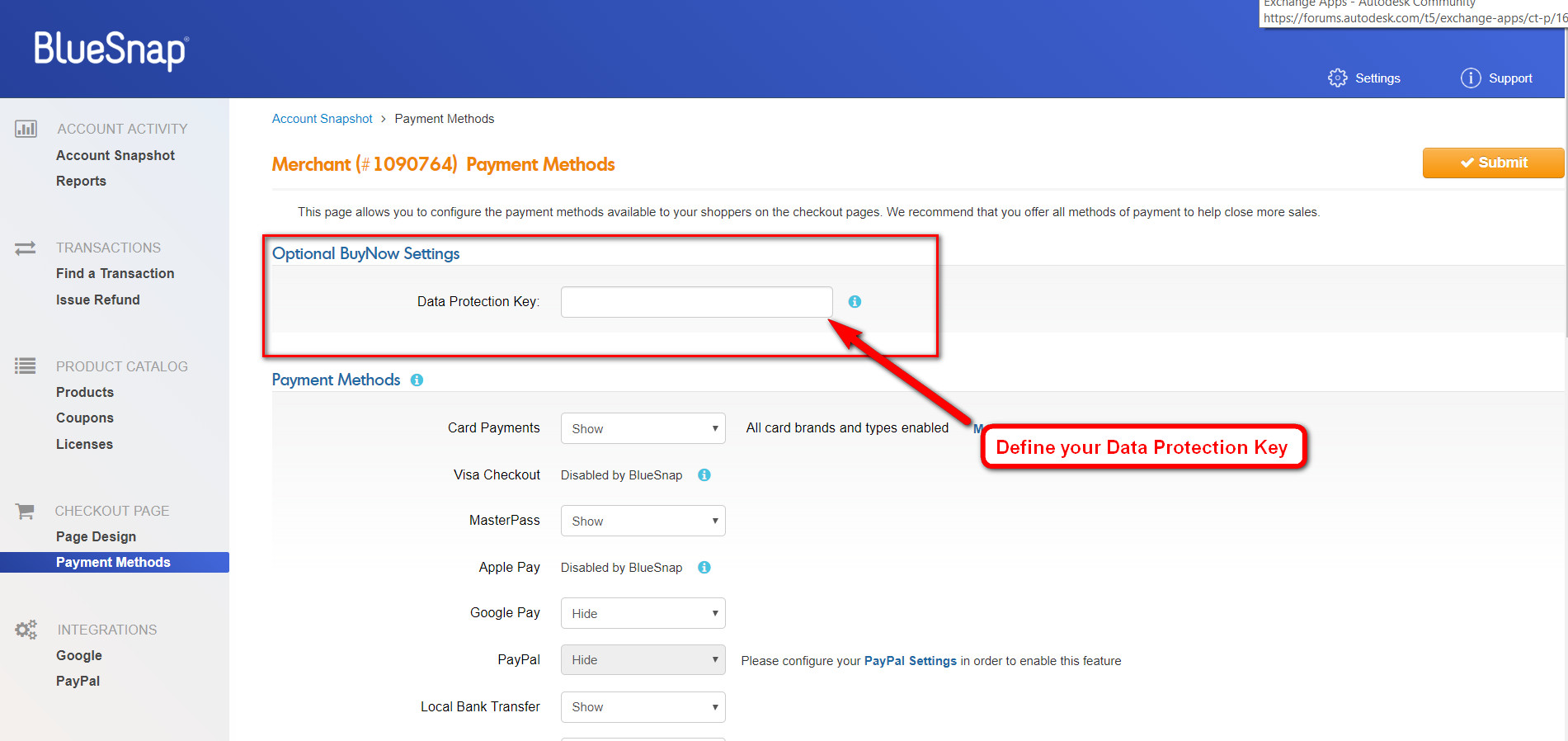1568x741 pixels.
Task: Click the Transactions arrows icon
Action: coord(26,248)
